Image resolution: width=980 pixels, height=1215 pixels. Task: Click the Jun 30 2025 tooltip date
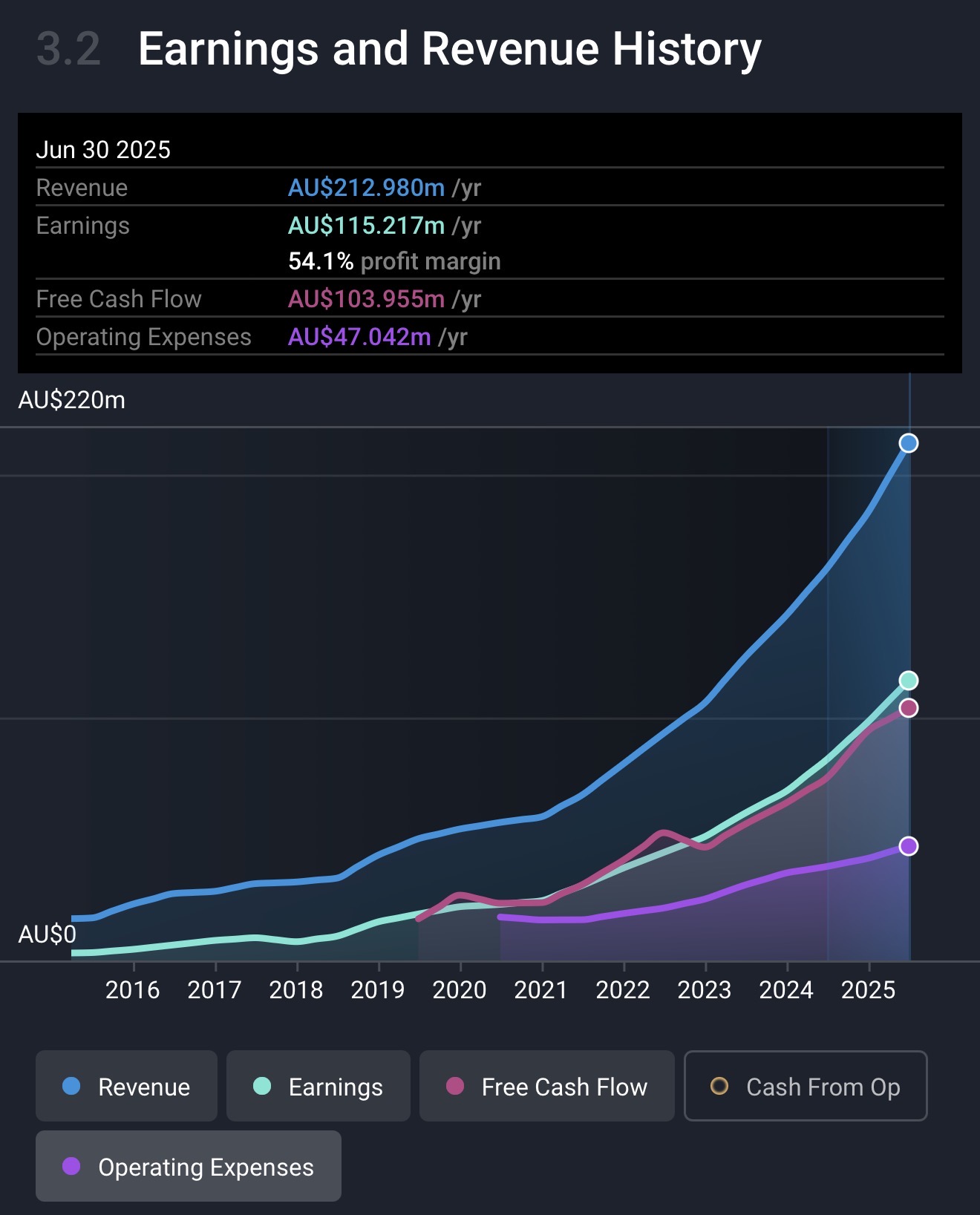103,150
